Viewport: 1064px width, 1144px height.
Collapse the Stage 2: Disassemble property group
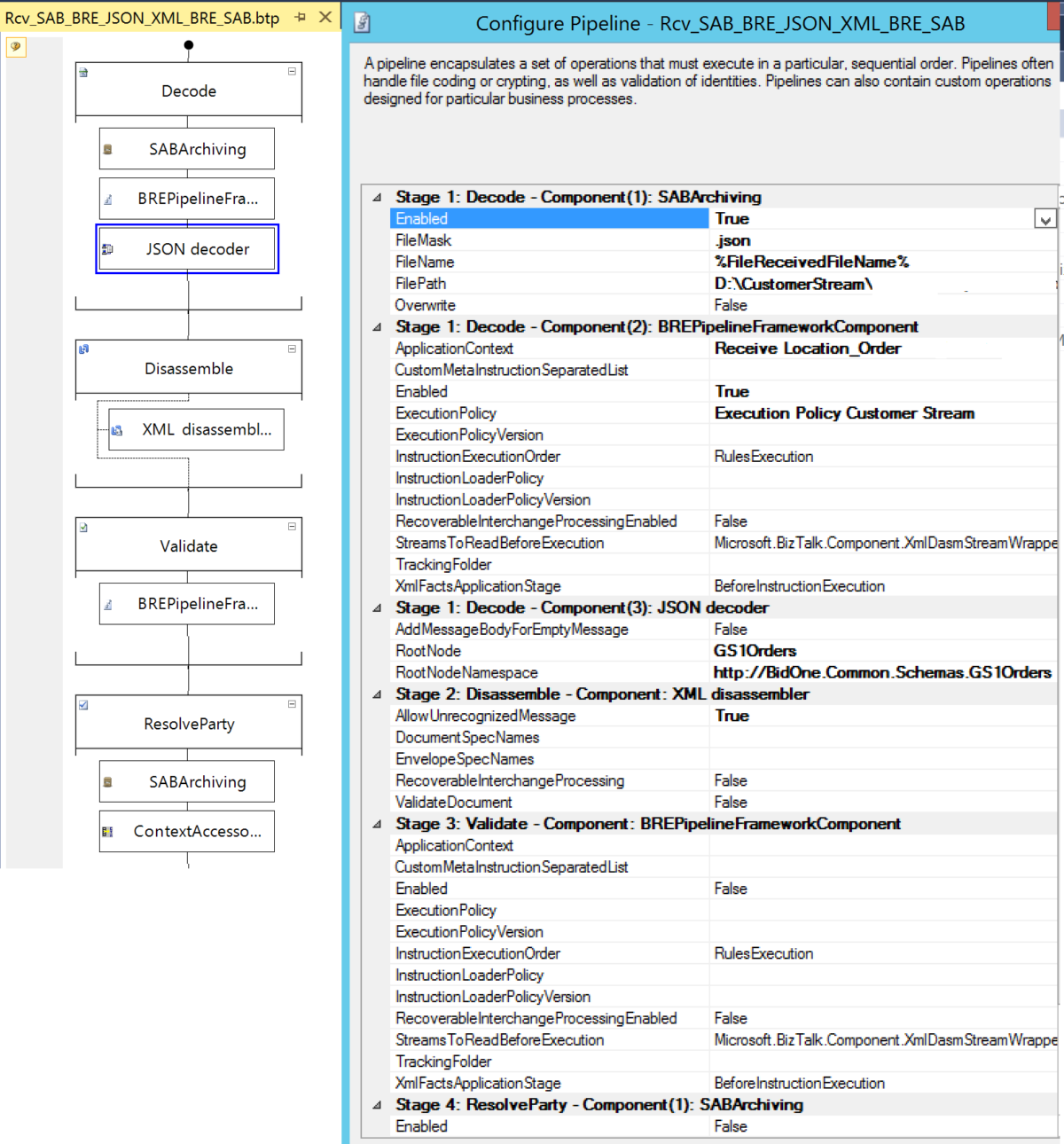tap(377, 694)
